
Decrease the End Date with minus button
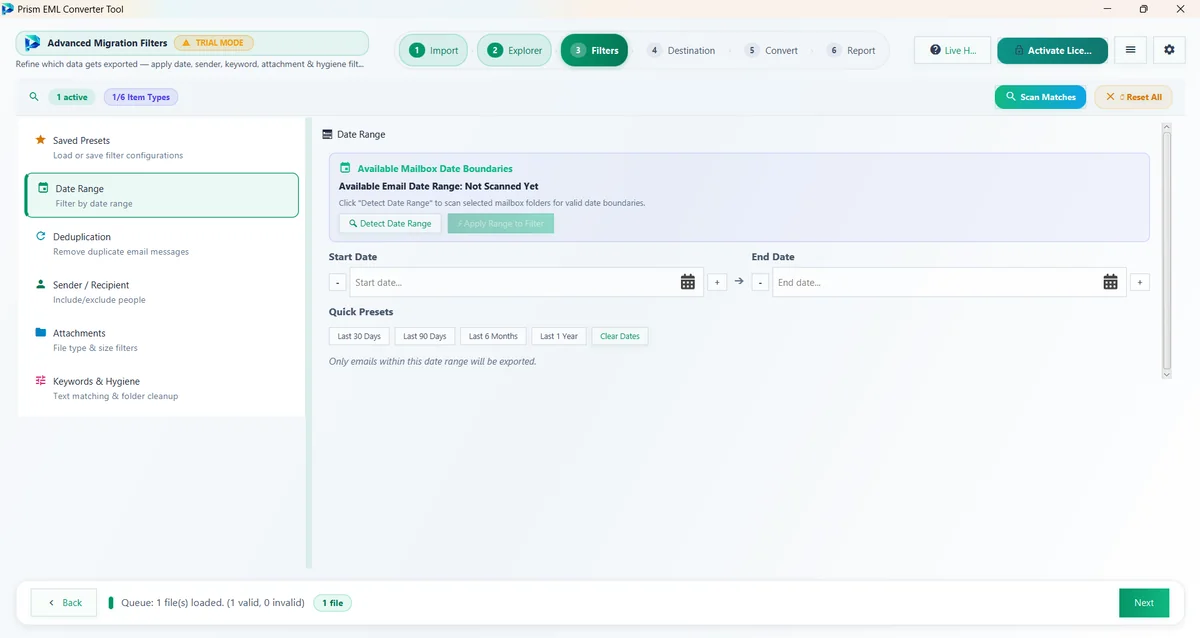761,283
